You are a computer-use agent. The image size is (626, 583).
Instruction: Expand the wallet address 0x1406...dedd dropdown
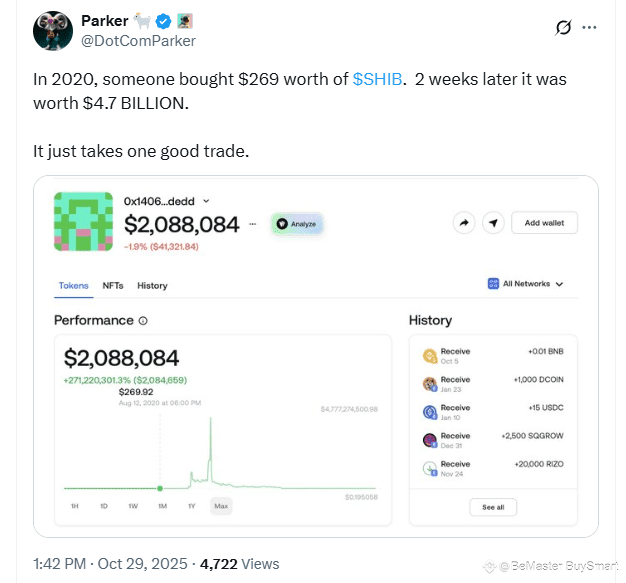point(203,202)
